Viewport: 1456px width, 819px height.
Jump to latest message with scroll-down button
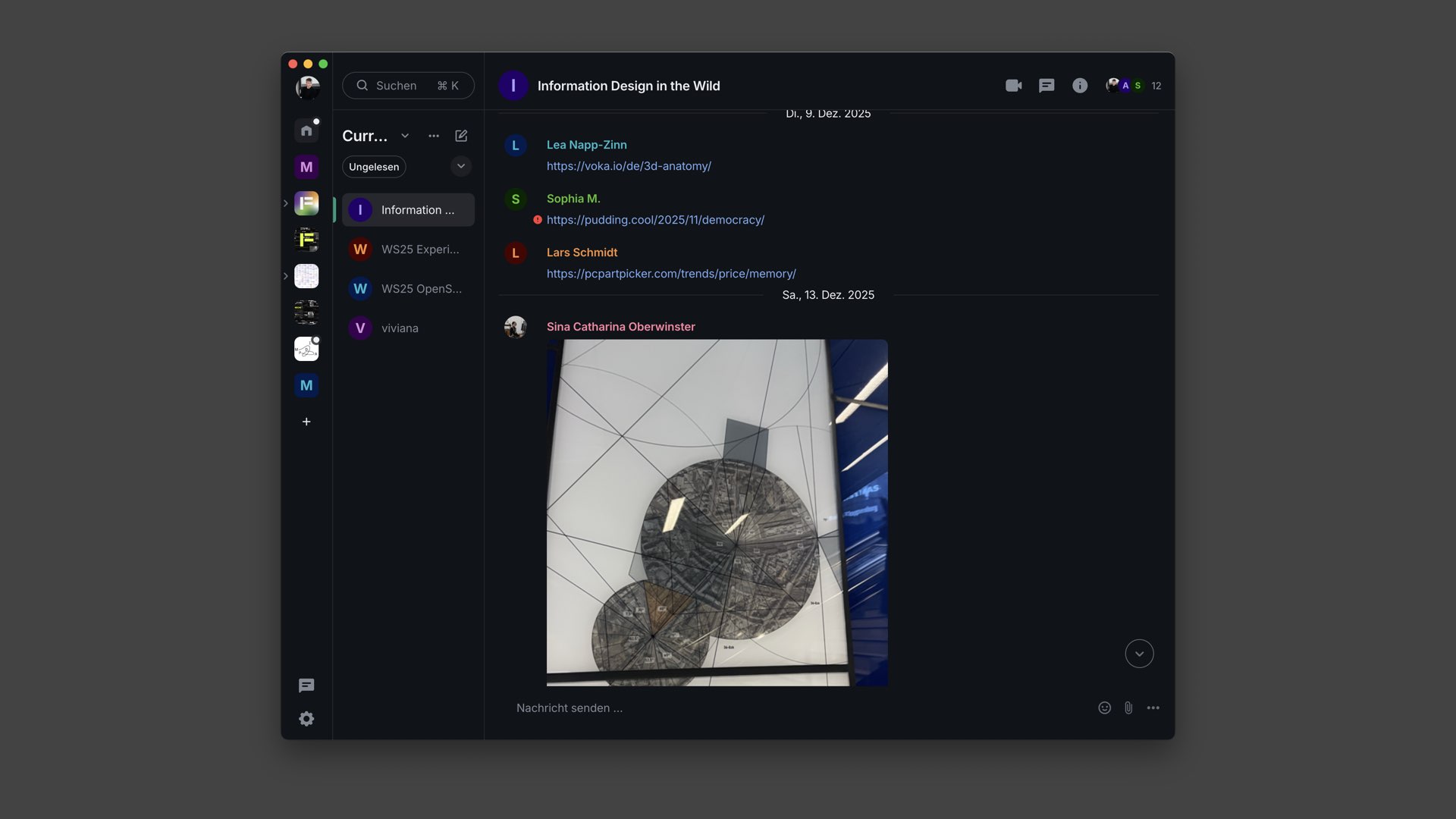coord(1139,654)
